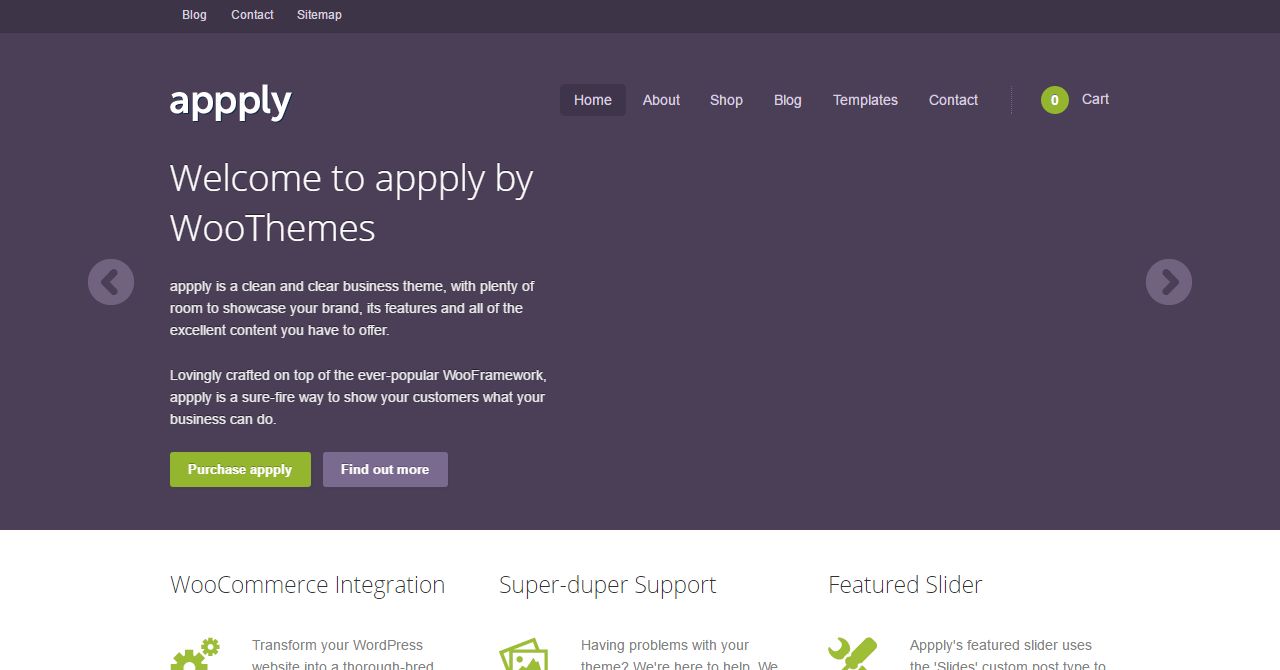Viewport: 1280px width, 670px height.
Task: Go to previous slide arrow
Action: coord(111,282)
